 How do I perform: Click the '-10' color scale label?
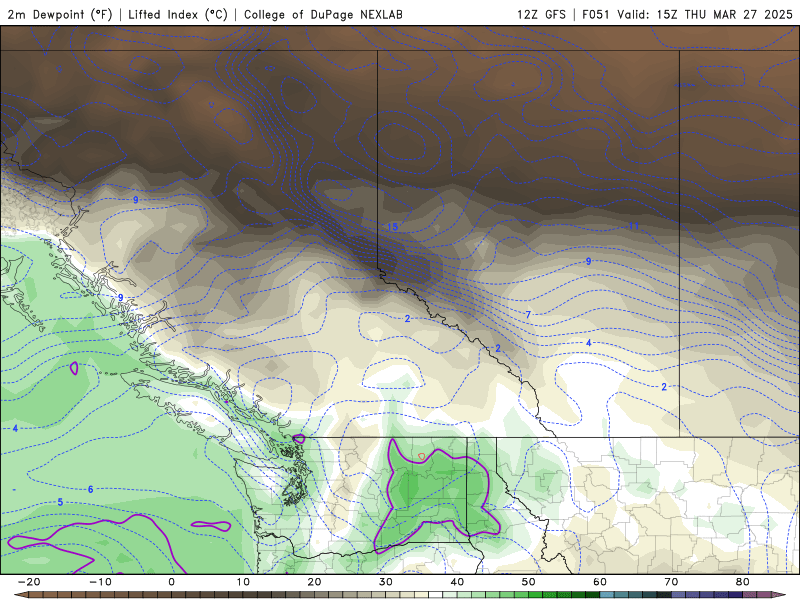(x=100, y=582)
